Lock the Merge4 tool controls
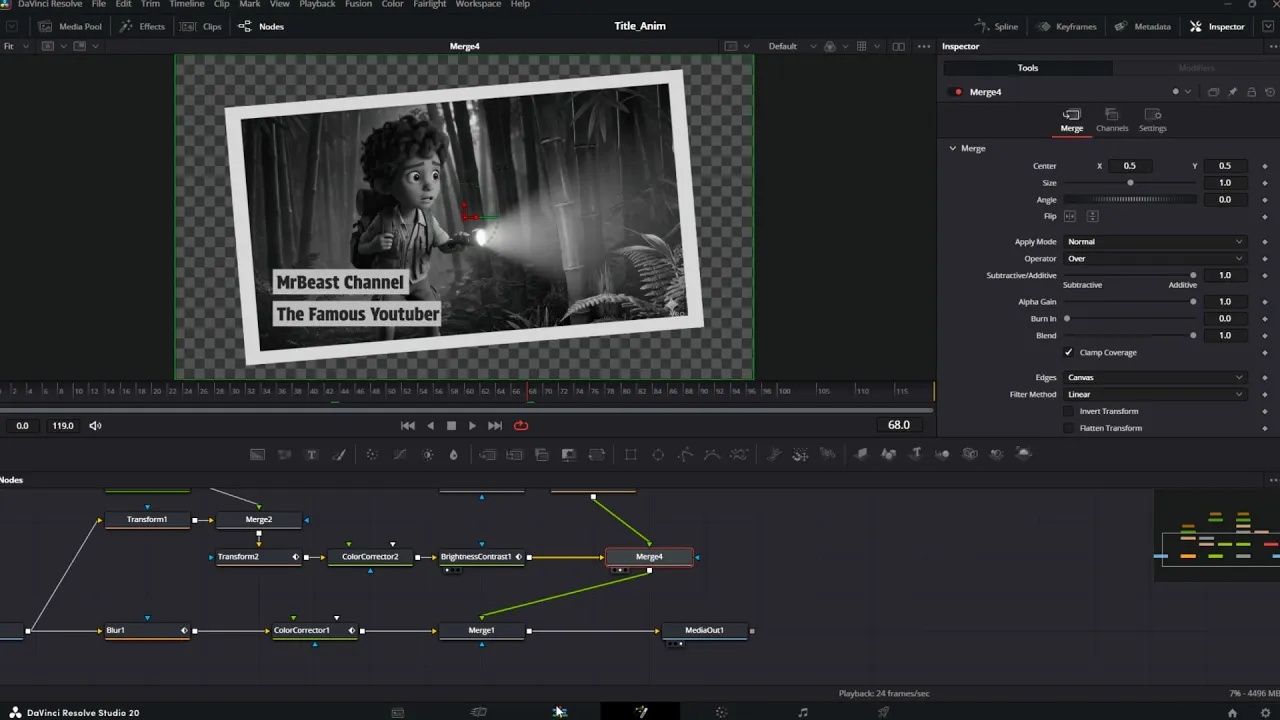The image size is (1280, 720). (1251, 92)
